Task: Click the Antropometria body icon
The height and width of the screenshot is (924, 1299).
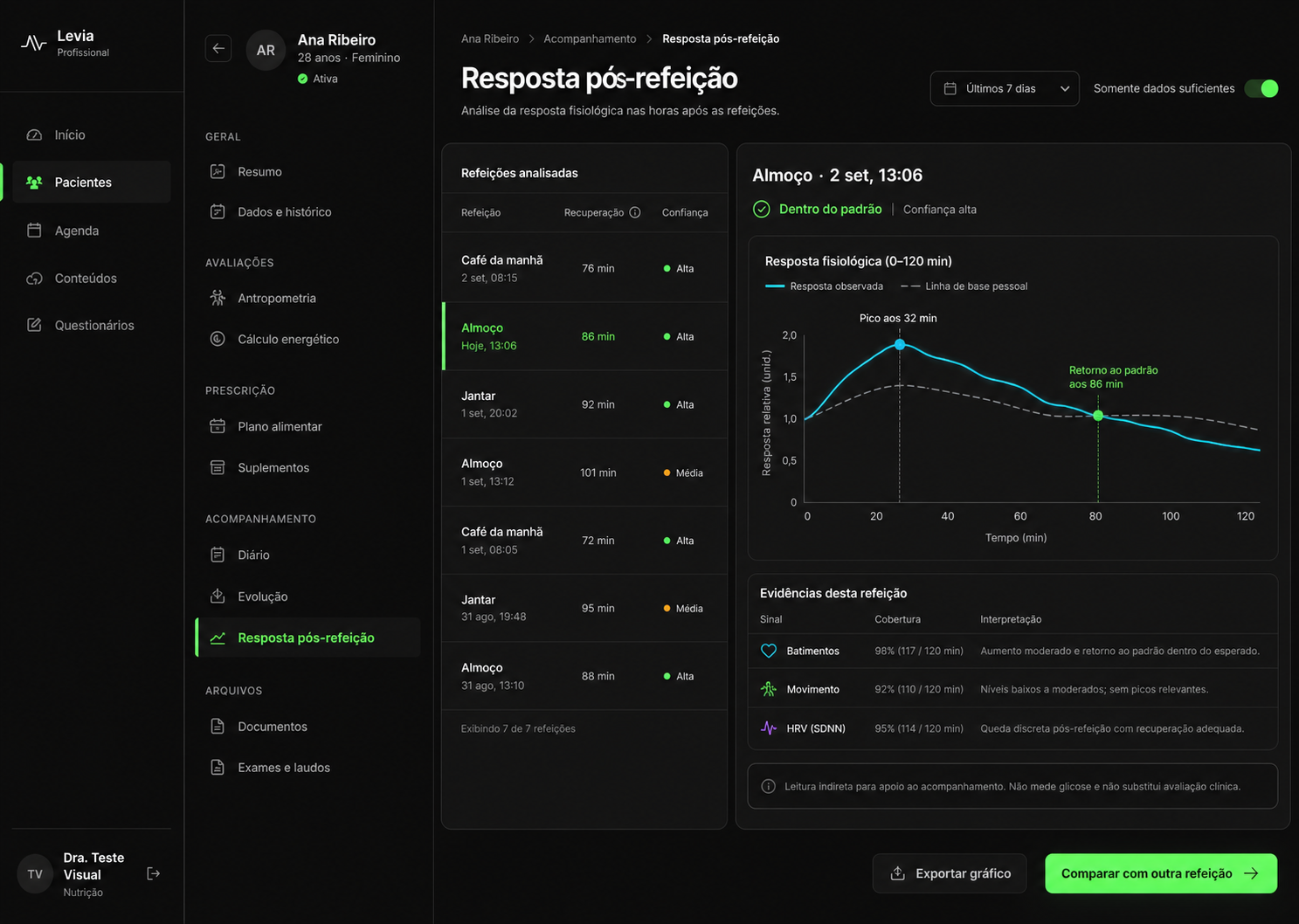Action: pyautogui.click(x=218, y=298)
